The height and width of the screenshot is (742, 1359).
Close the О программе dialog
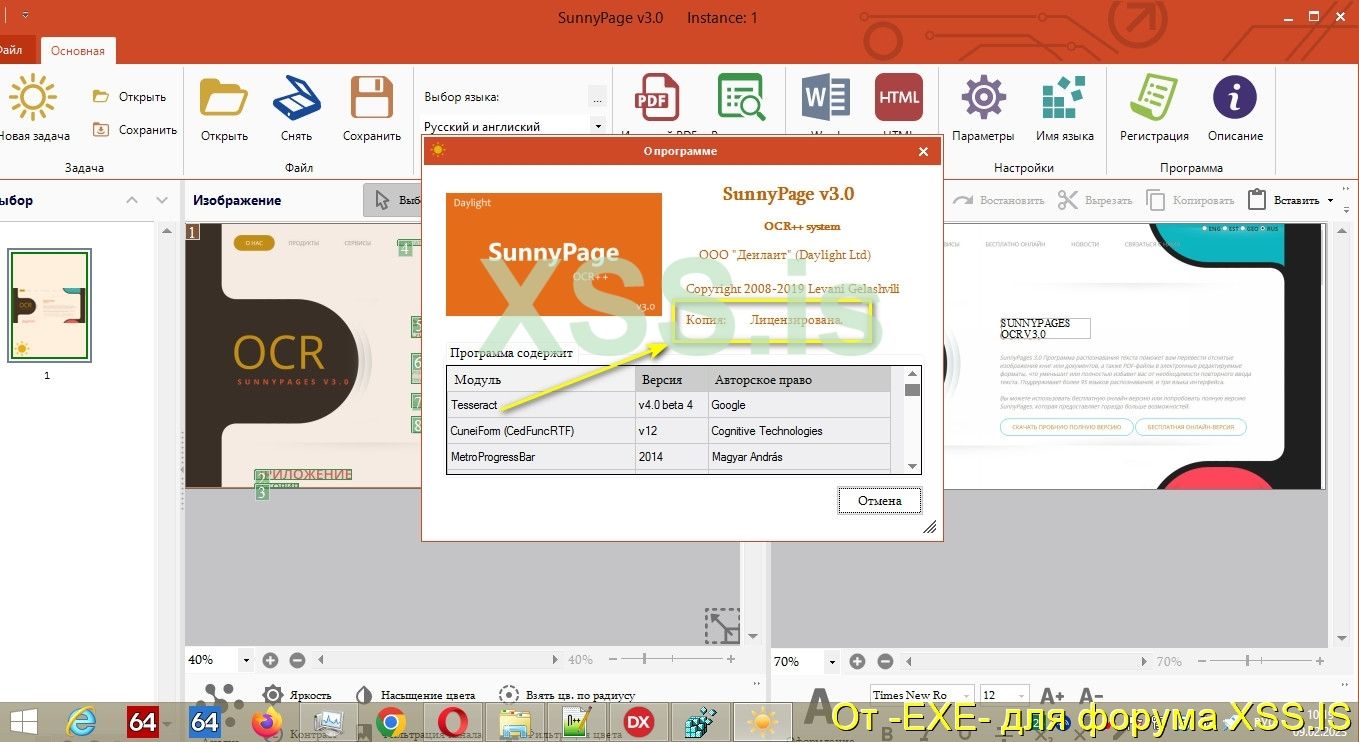click(923, 151)
